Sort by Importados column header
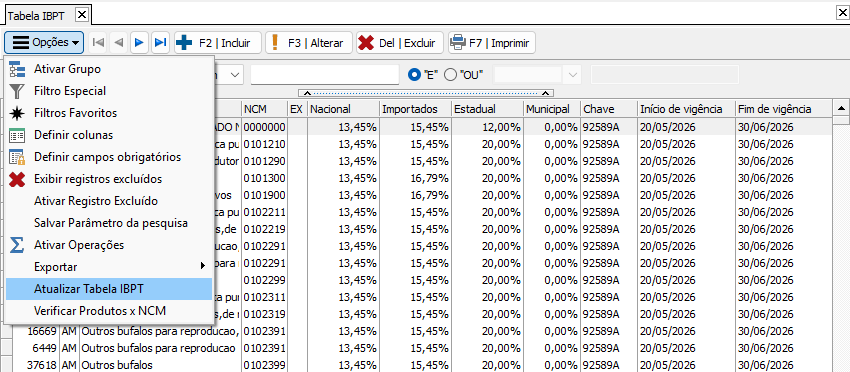850x372 pixels. tap(415, 109)
